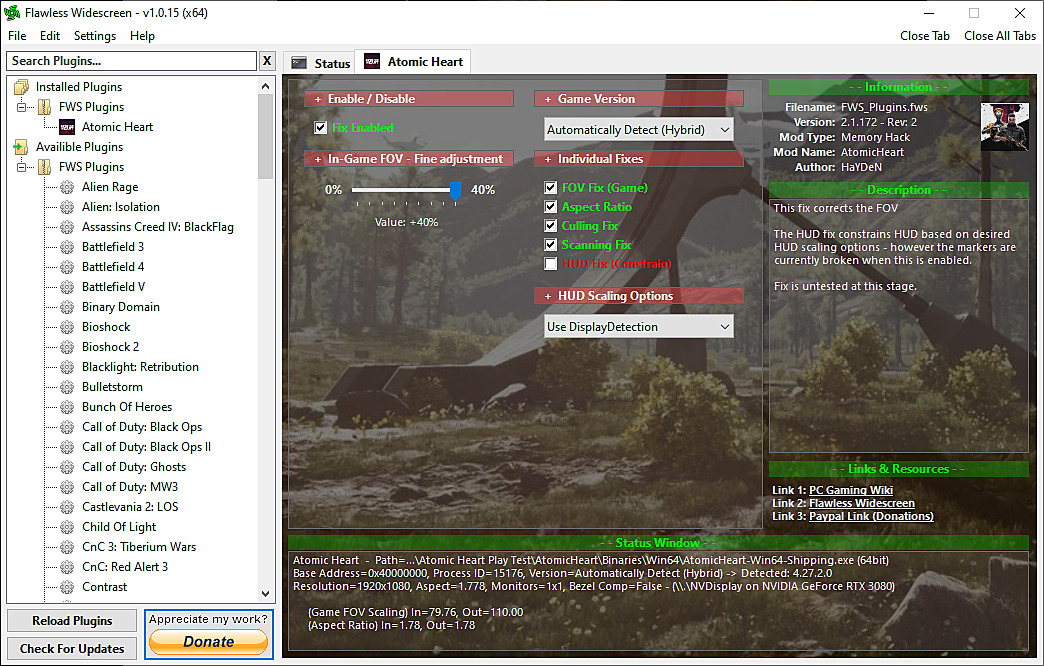The image size is (1044, 666).
Task: Click the gear icon beside Bioshock 2
Action: click(67, 347)
